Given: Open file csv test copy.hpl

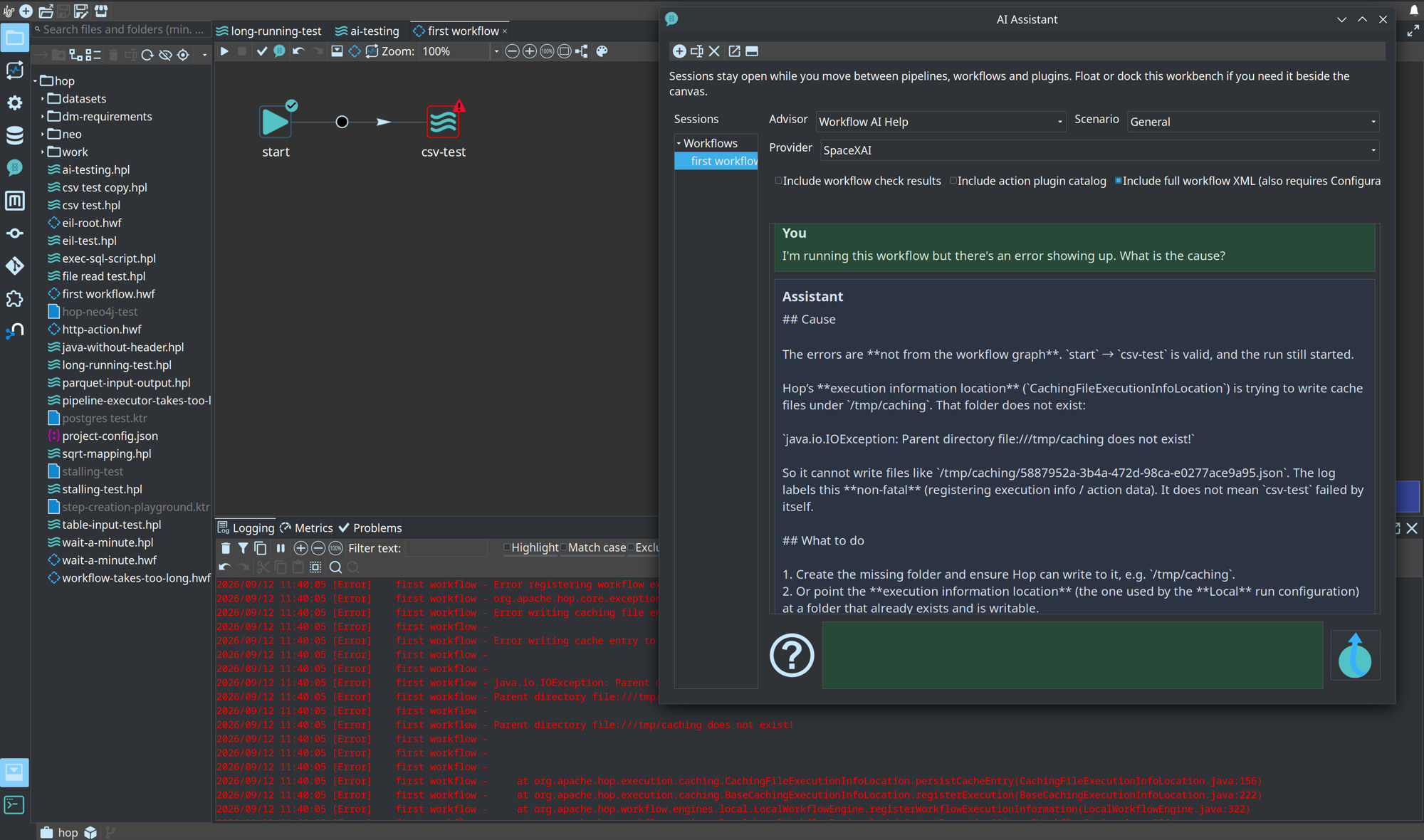Looking at the screenshot, I should (105, 187).
